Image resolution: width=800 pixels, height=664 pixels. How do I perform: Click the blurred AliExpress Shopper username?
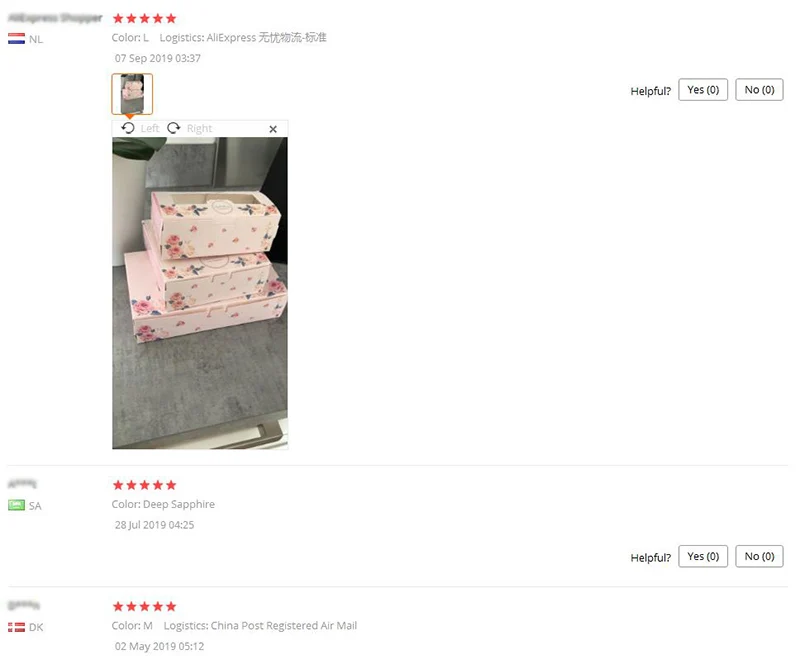click(x=55, y=18)
